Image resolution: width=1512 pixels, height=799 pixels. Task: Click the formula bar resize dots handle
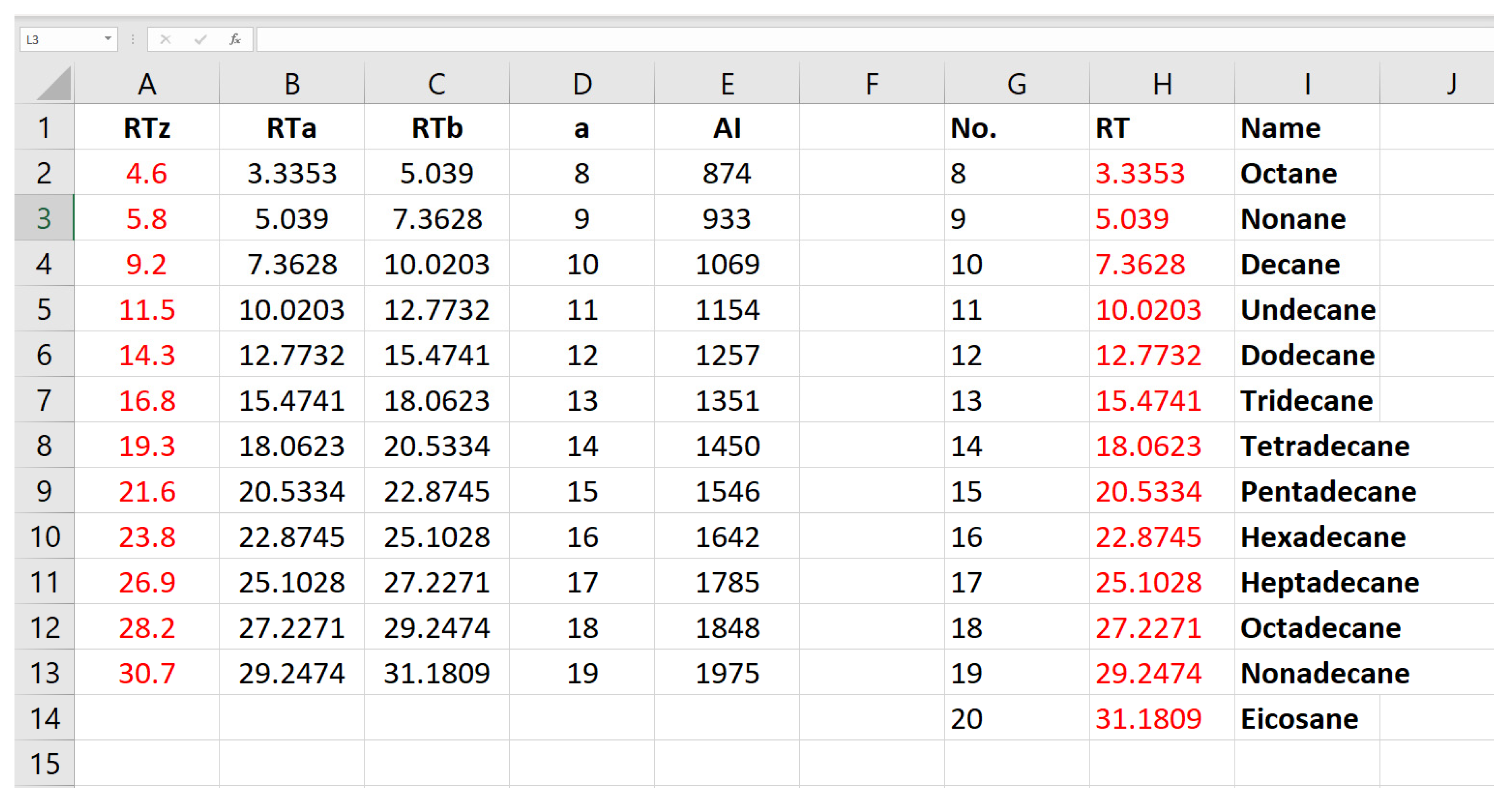(133, 39)
